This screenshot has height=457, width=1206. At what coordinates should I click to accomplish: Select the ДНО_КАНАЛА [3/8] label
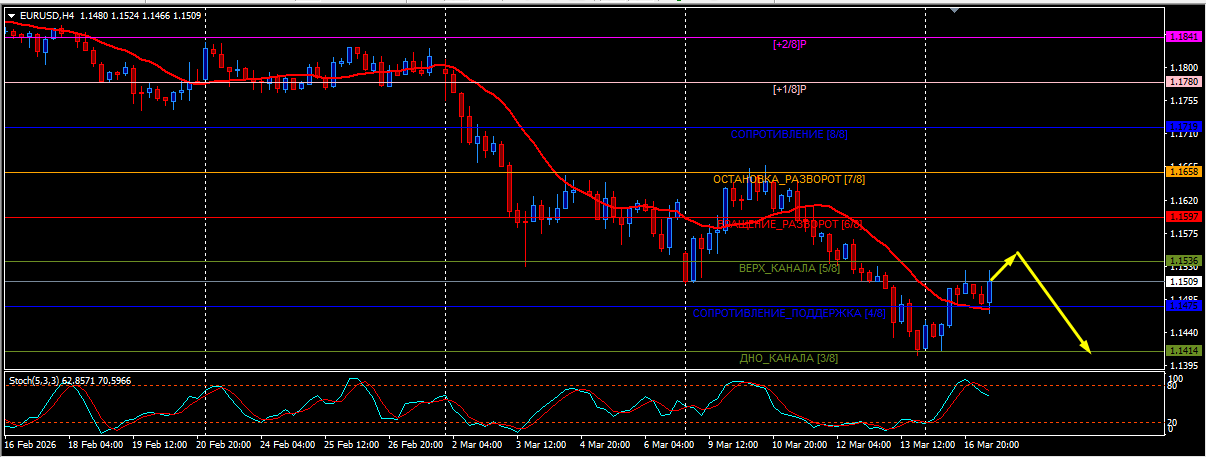(789, 358)
